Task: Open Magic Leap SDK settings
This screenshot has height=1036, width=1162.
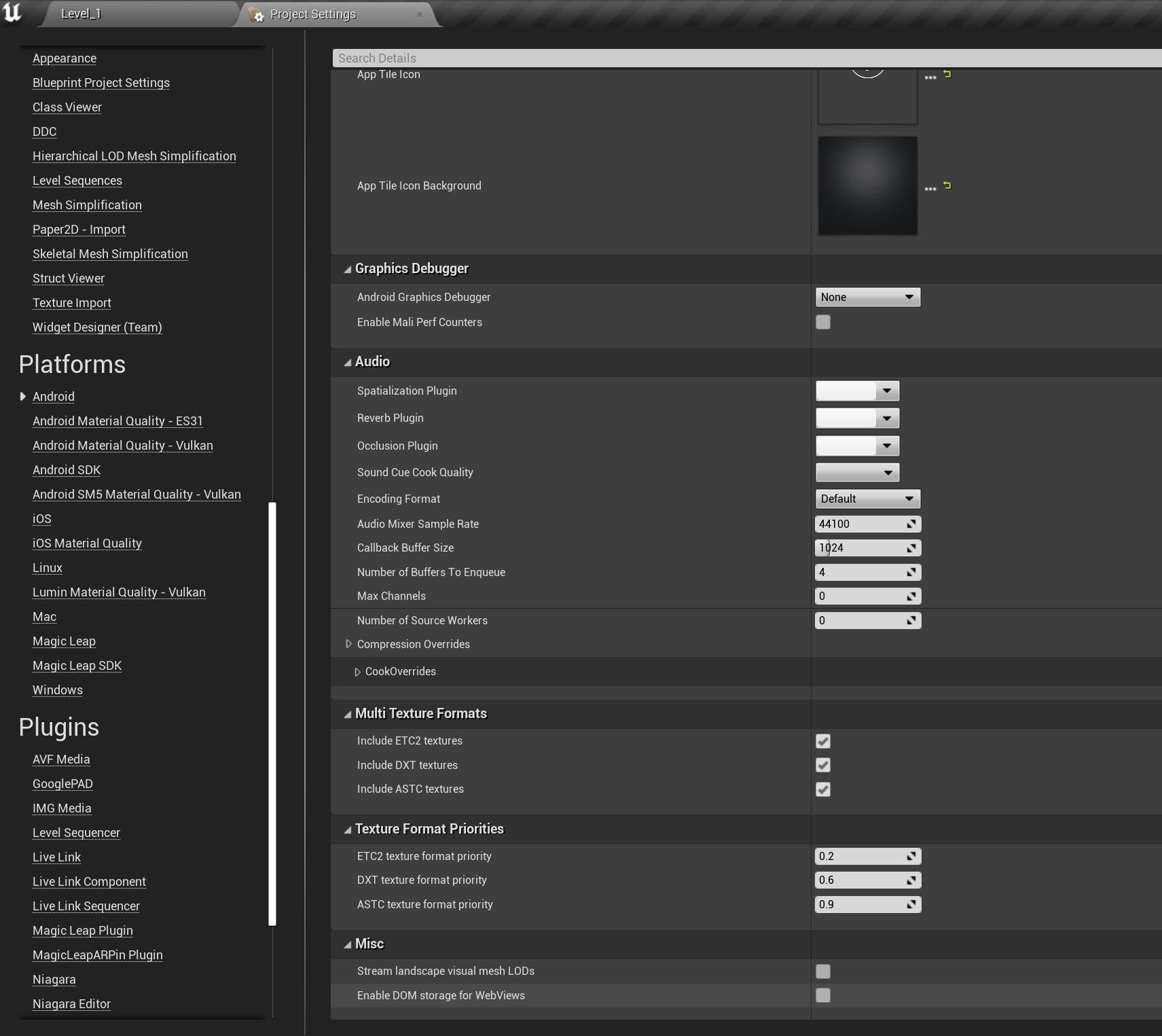Action: point(77,666)
